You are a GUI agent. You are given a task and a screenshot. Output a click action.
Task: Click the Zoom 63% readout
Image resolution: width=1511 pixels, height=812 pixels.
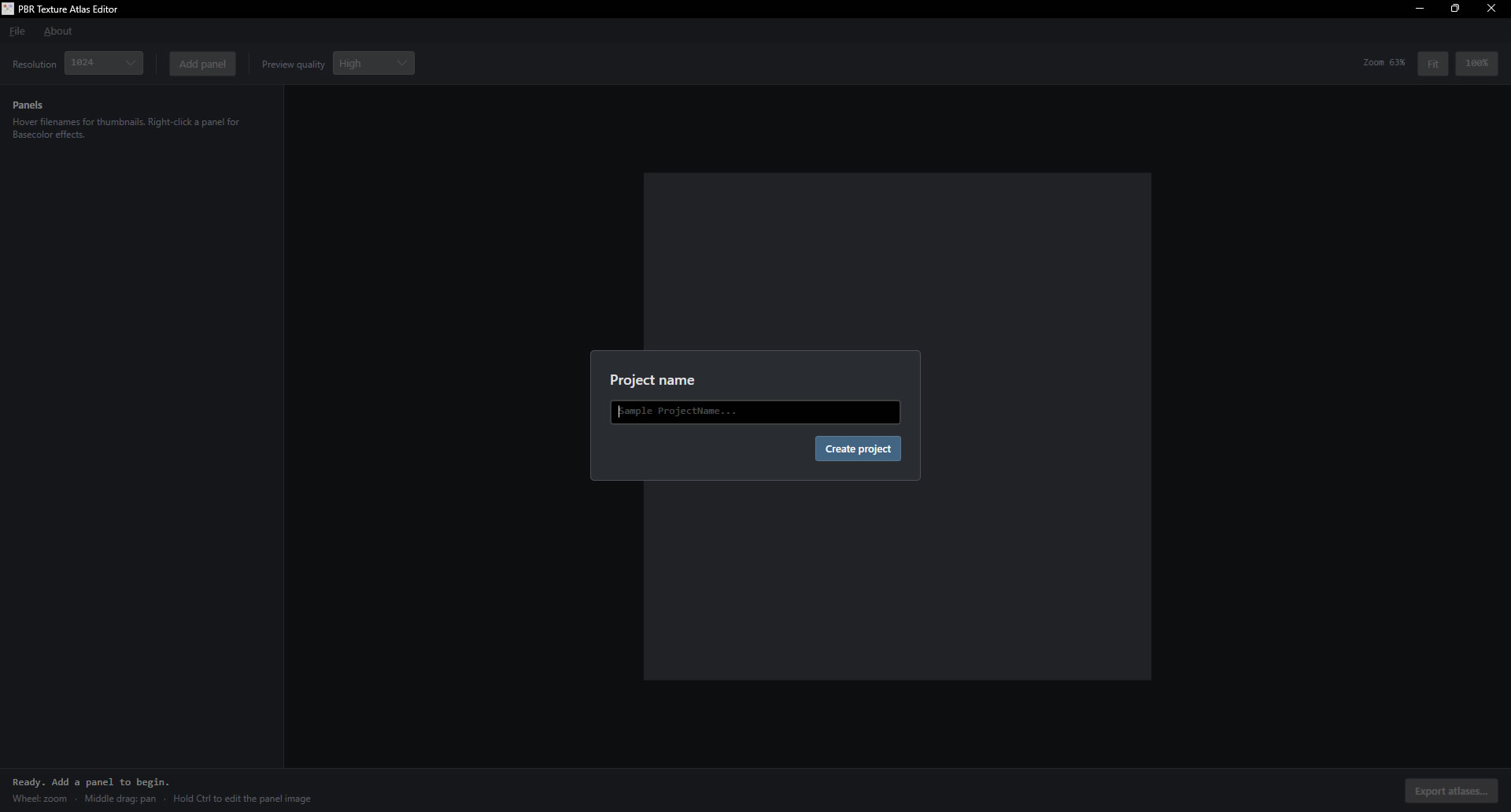point(1384,62)
